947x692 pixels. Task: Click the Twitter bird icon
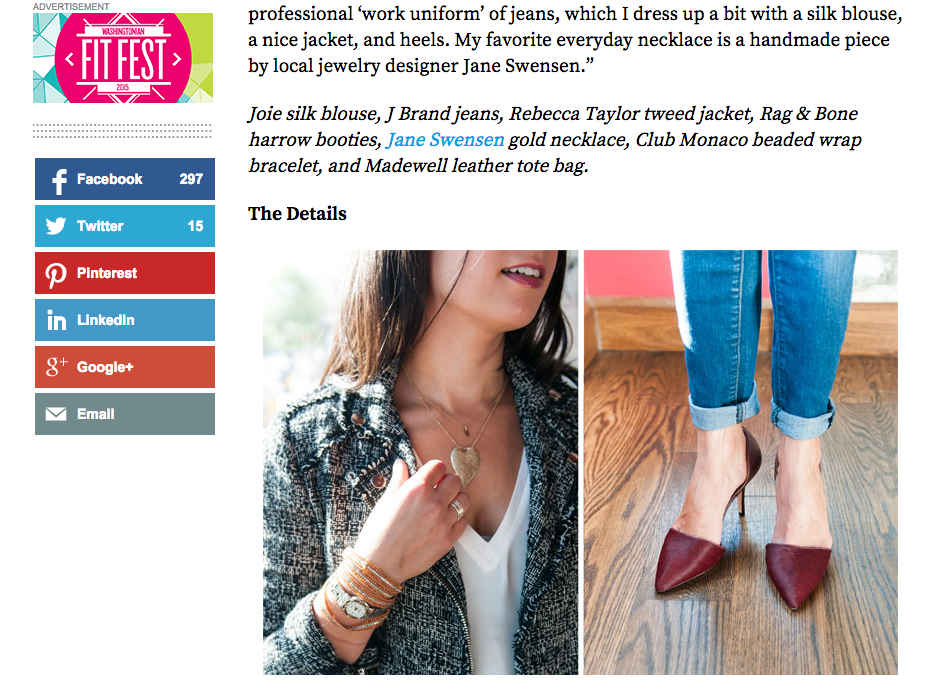[56, 226]
